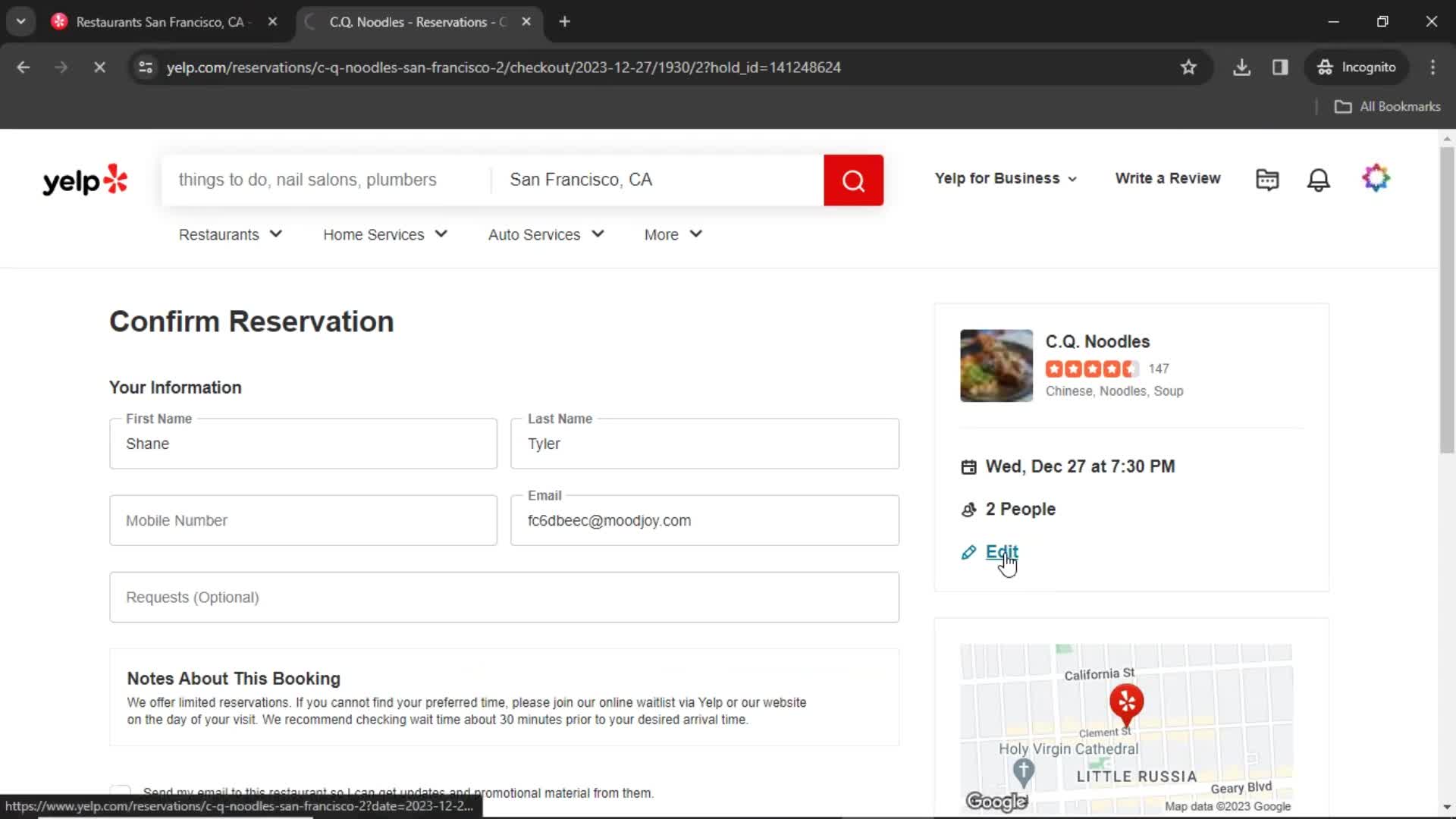Viewport: 1456px width, 819px height.
Task: Click the Mobile Number field
Action: click(x=303, y=521)
